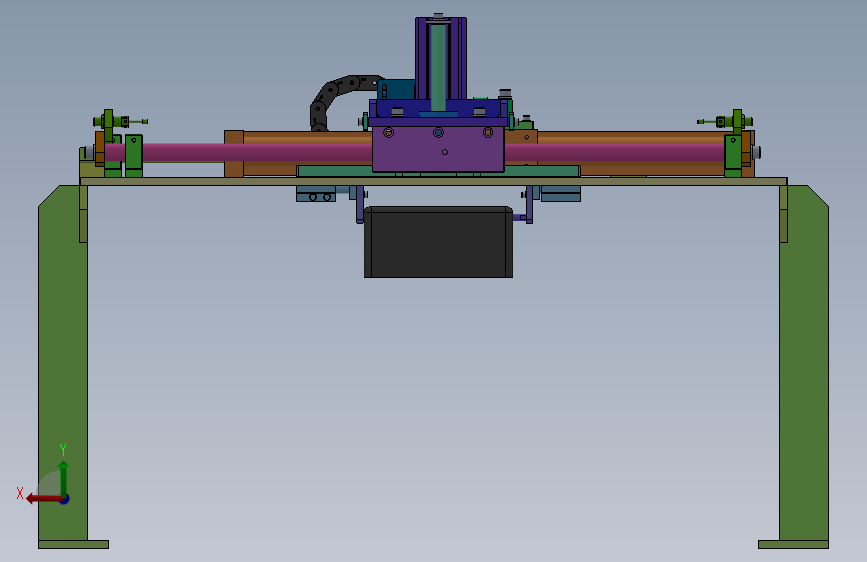Image resolution: width=867 pixels, height=562 pixels.
Task: Select the teal block under the plate, right side
Action: [x=561, y=194]
